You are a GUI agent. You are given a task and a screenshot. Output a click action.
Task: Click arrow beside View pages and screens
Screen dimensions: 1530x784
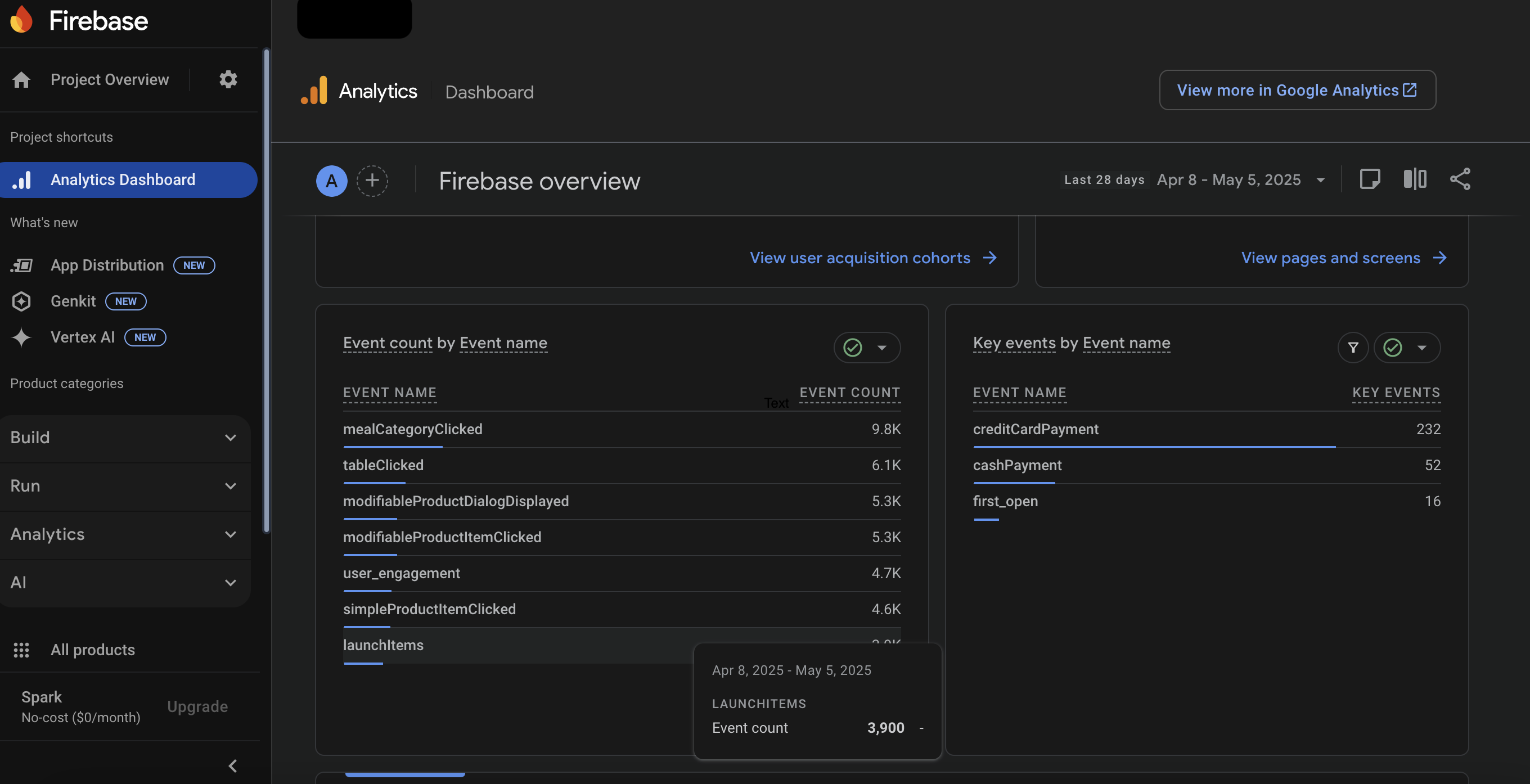[x=1440, y=258]
